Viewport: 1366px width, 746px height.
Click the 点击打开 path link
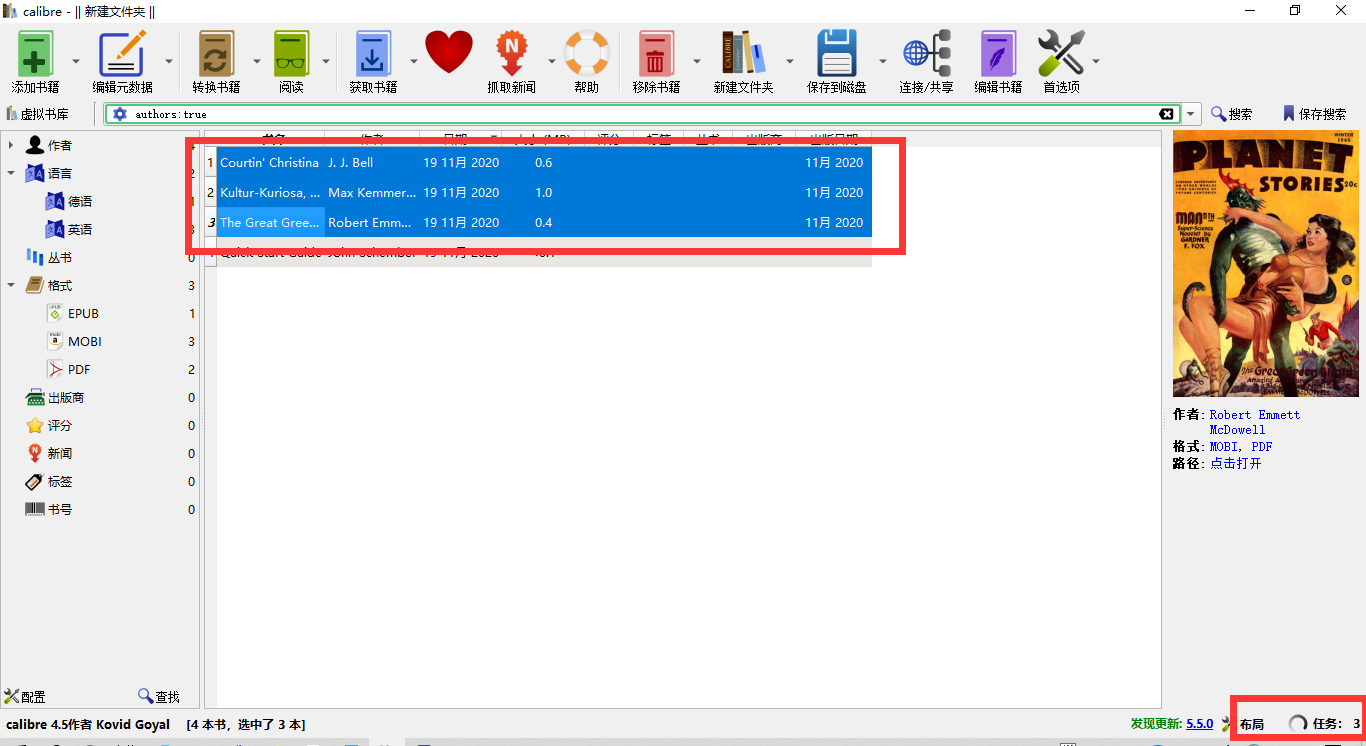(1236, 464)
